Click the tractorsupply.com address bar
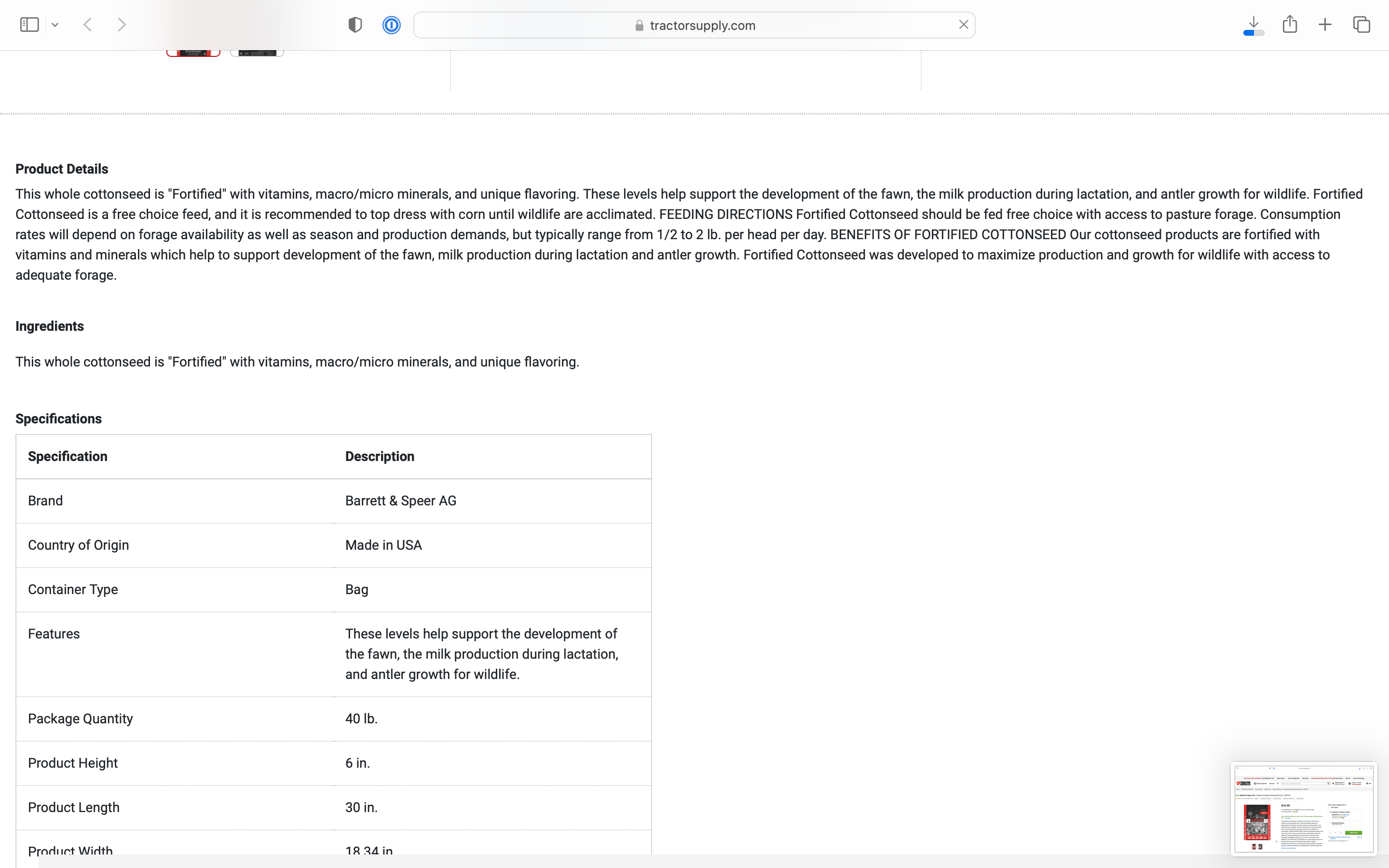The image size is (1389, 868). pos(694,25)
